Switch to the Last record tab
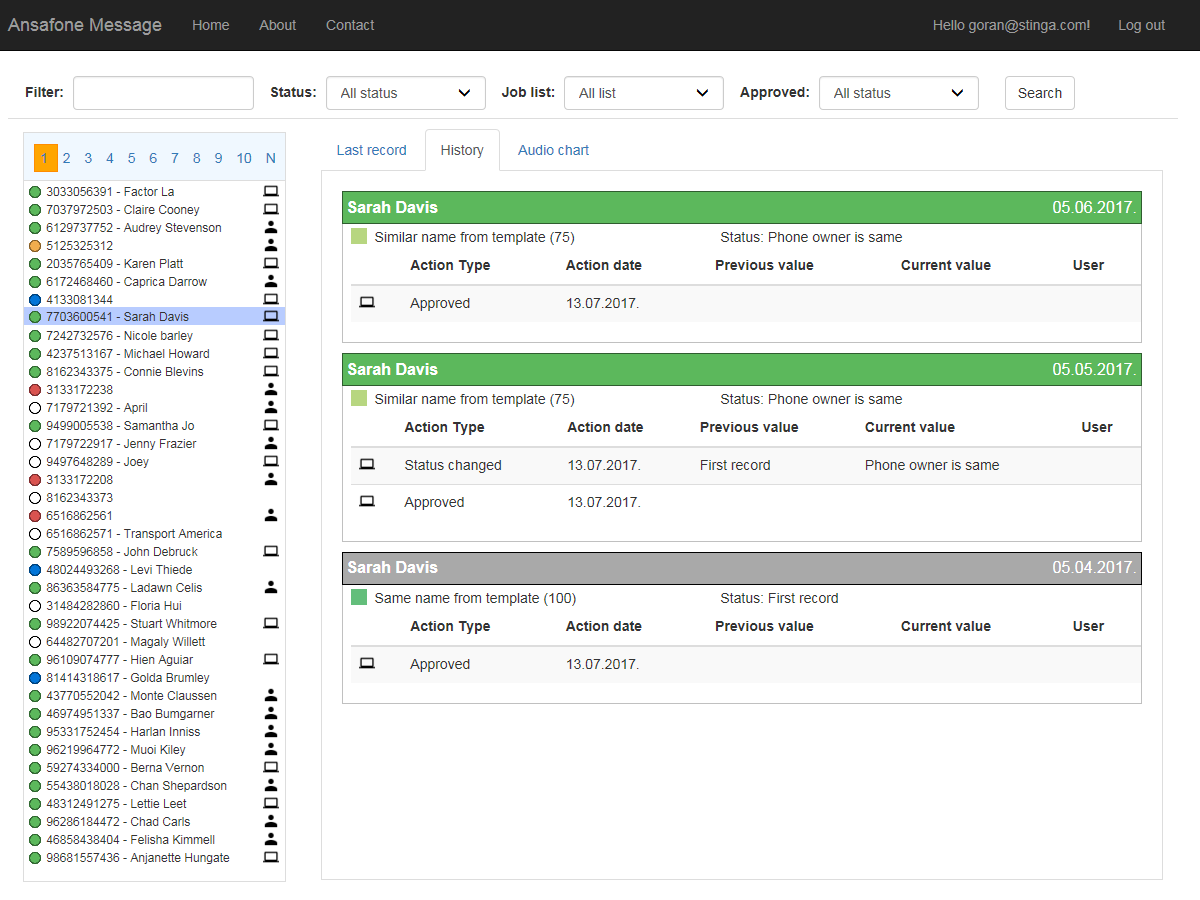The height and width of the screenshot is (900, 1200). (371, 150)
